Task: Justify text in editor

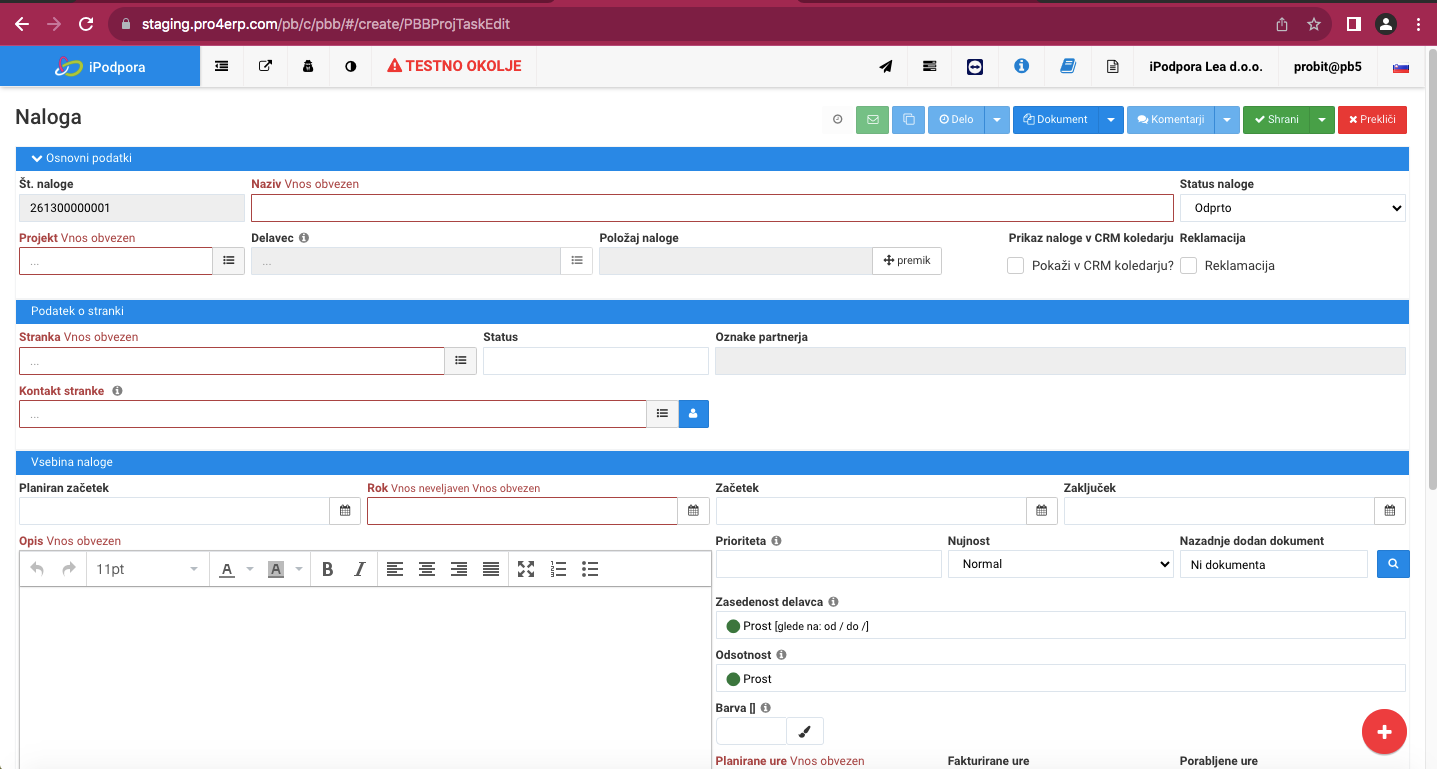Action: coord(491,569)
